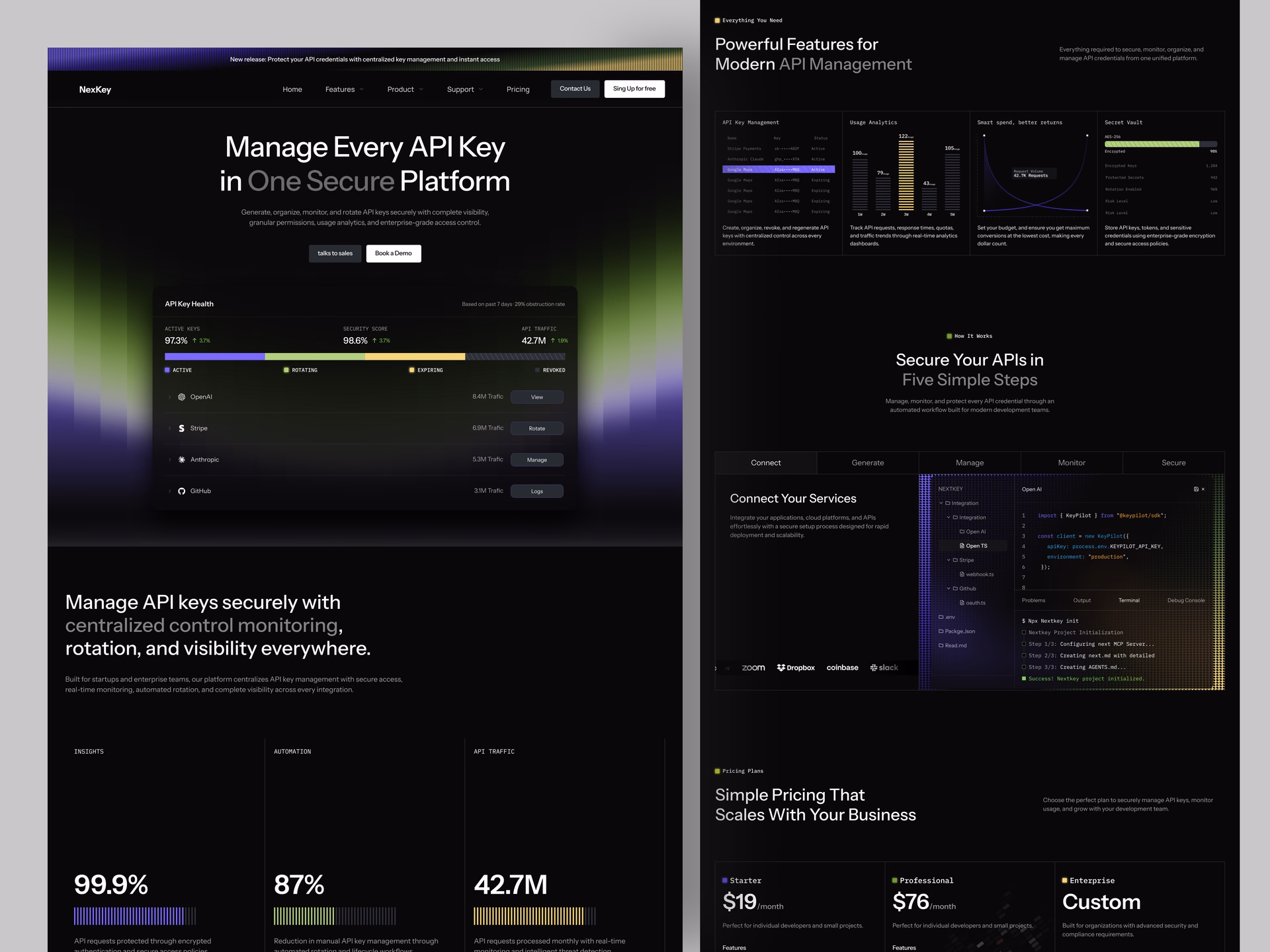Click the GitHub octocat icon
1270x952 pixels.
181,491
